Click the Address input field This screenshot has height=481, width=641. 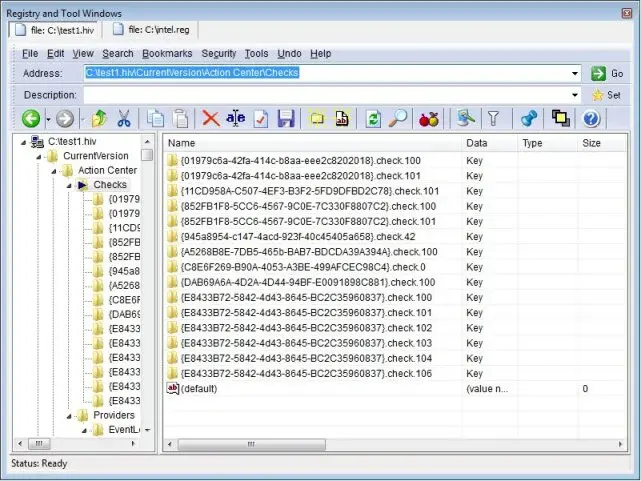(327, 74)
